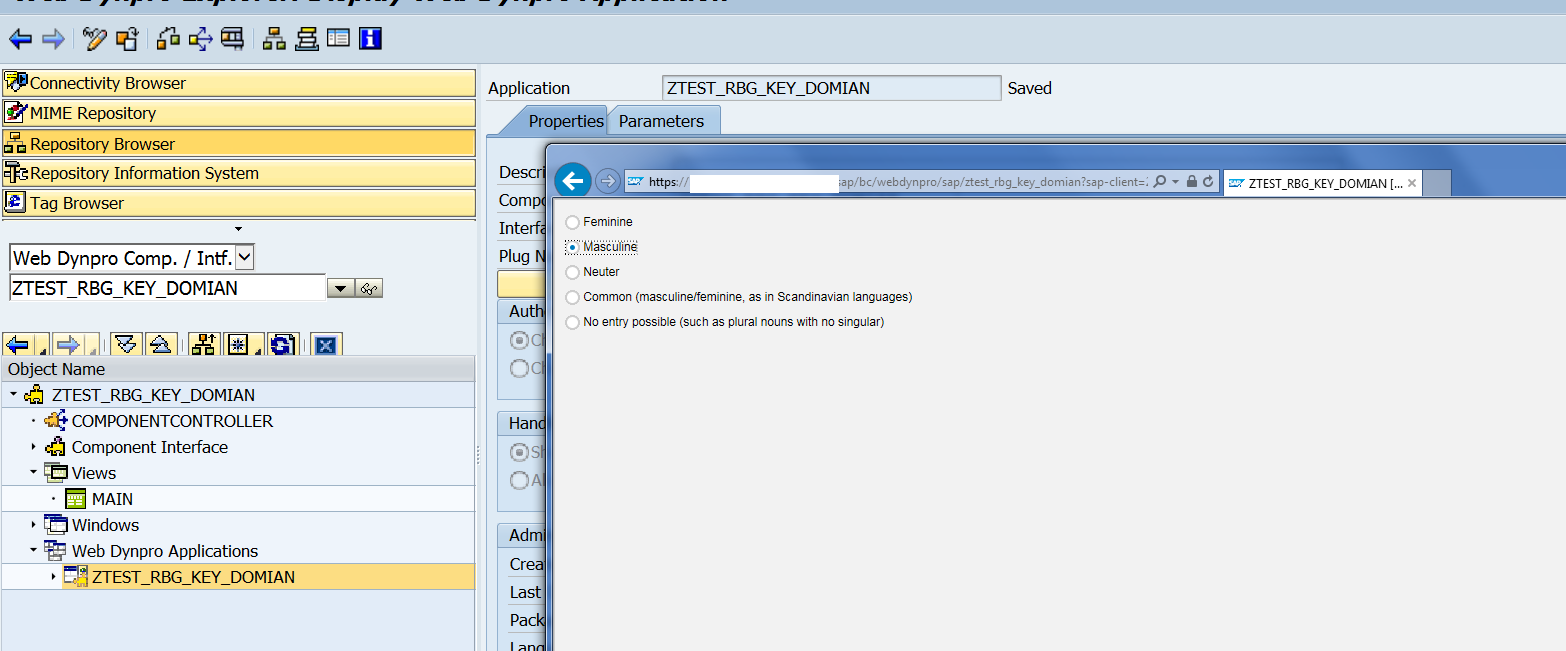Select the Windows tree item label
Viewport: 1566px width, 651px height.
coord(105,525)
